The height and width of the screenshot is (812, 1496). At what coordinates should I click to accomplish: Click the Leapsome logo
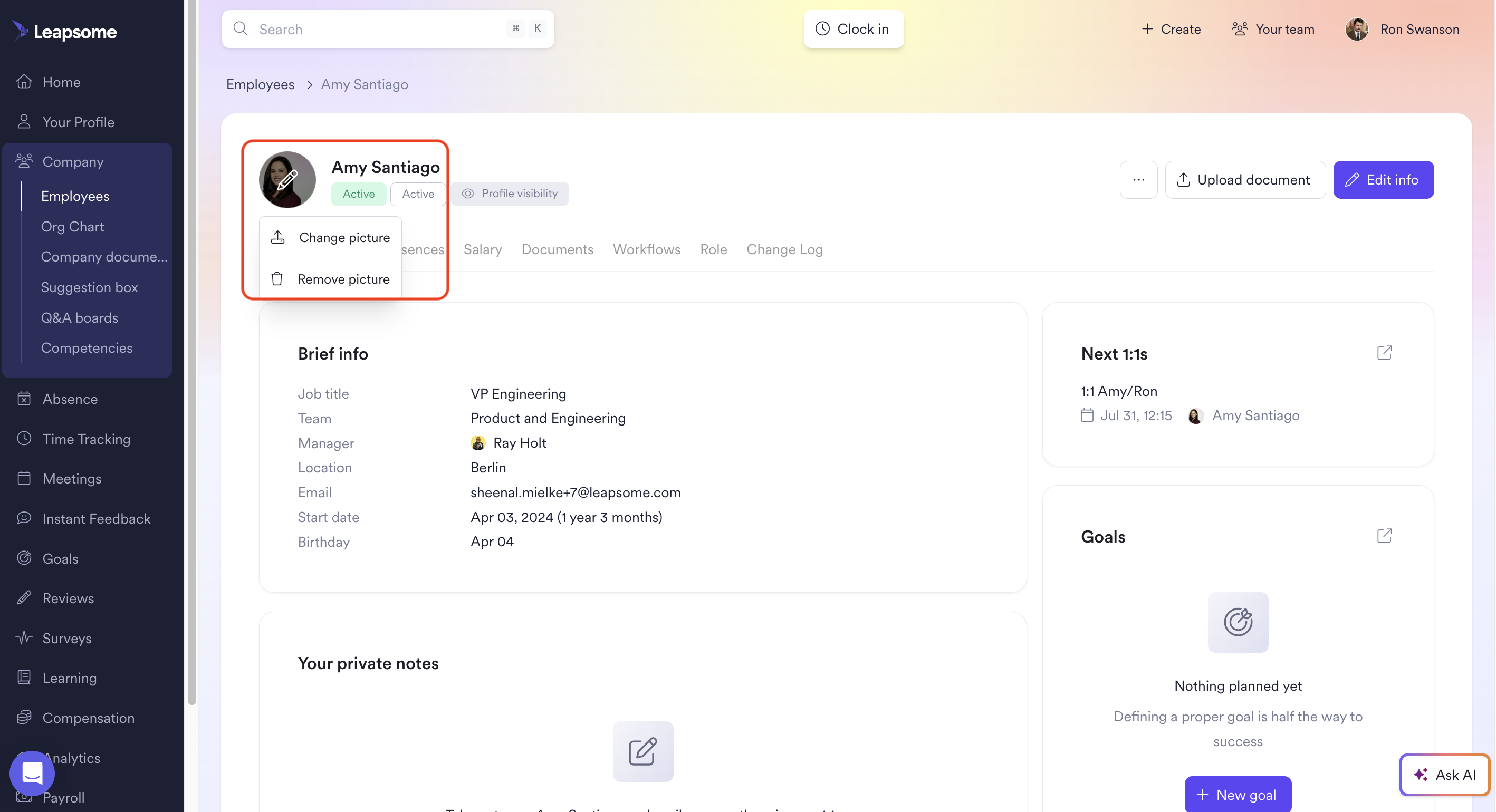pos(64,31)
